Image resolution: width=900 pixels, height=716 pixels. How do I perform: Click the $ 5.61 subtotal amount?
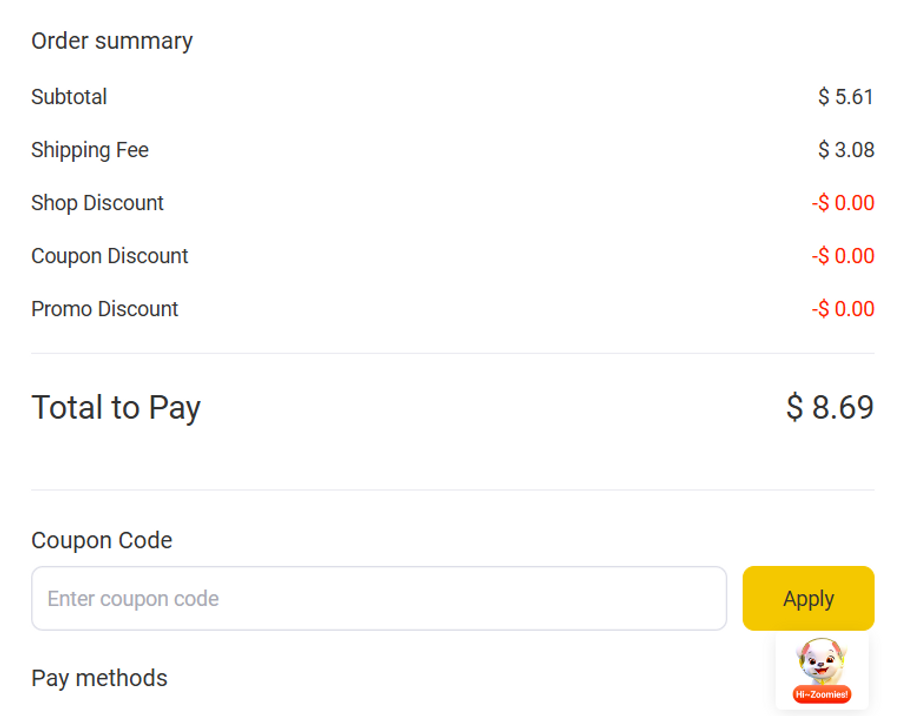point(845,97)
